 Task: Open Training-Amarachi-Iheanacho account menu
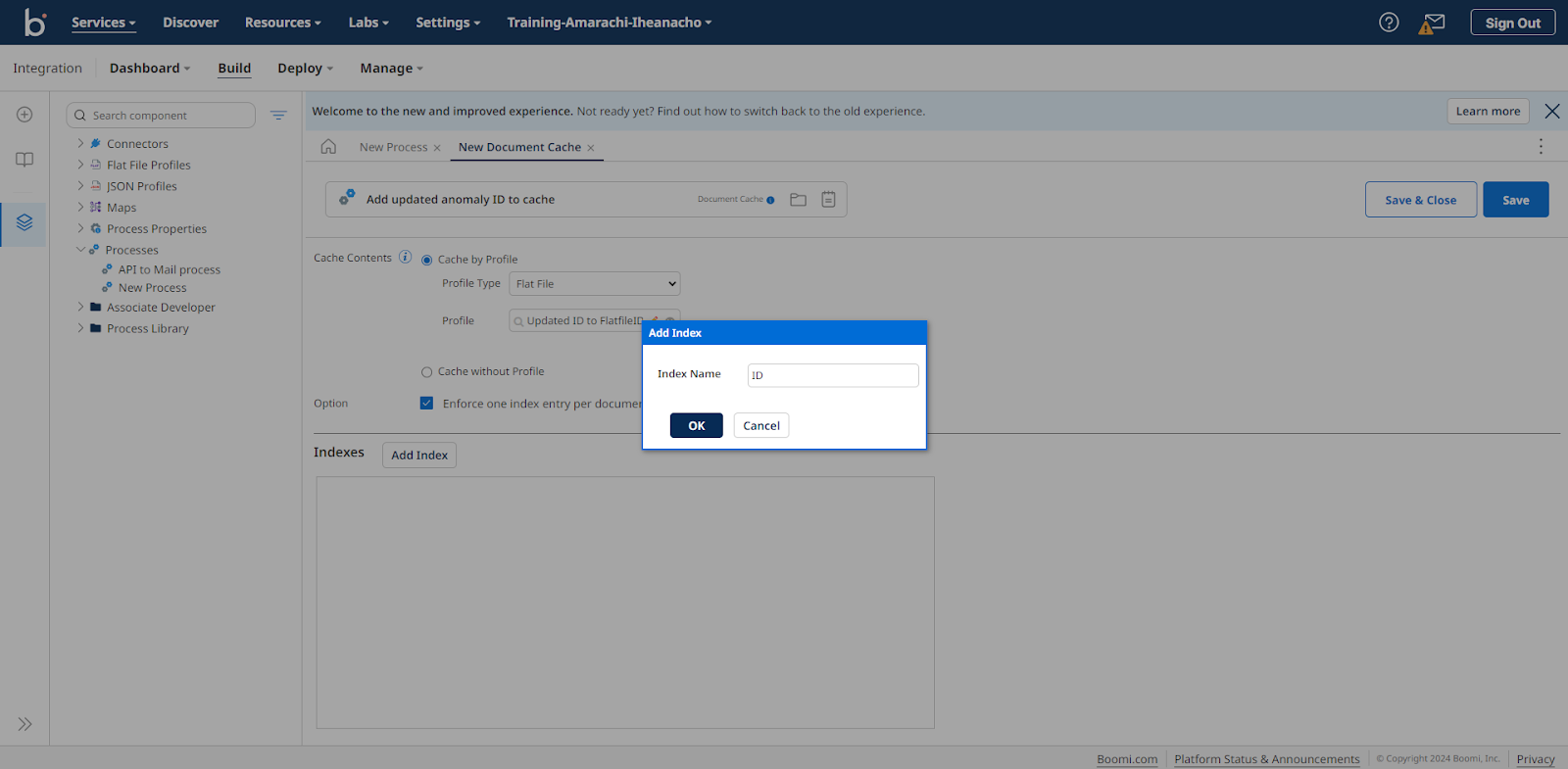pos(609,23)
